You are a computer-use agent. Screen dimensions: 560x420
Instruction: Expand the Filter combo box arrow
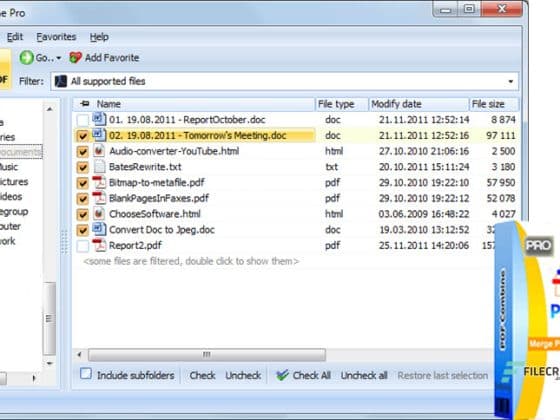[x=511, y=81]
